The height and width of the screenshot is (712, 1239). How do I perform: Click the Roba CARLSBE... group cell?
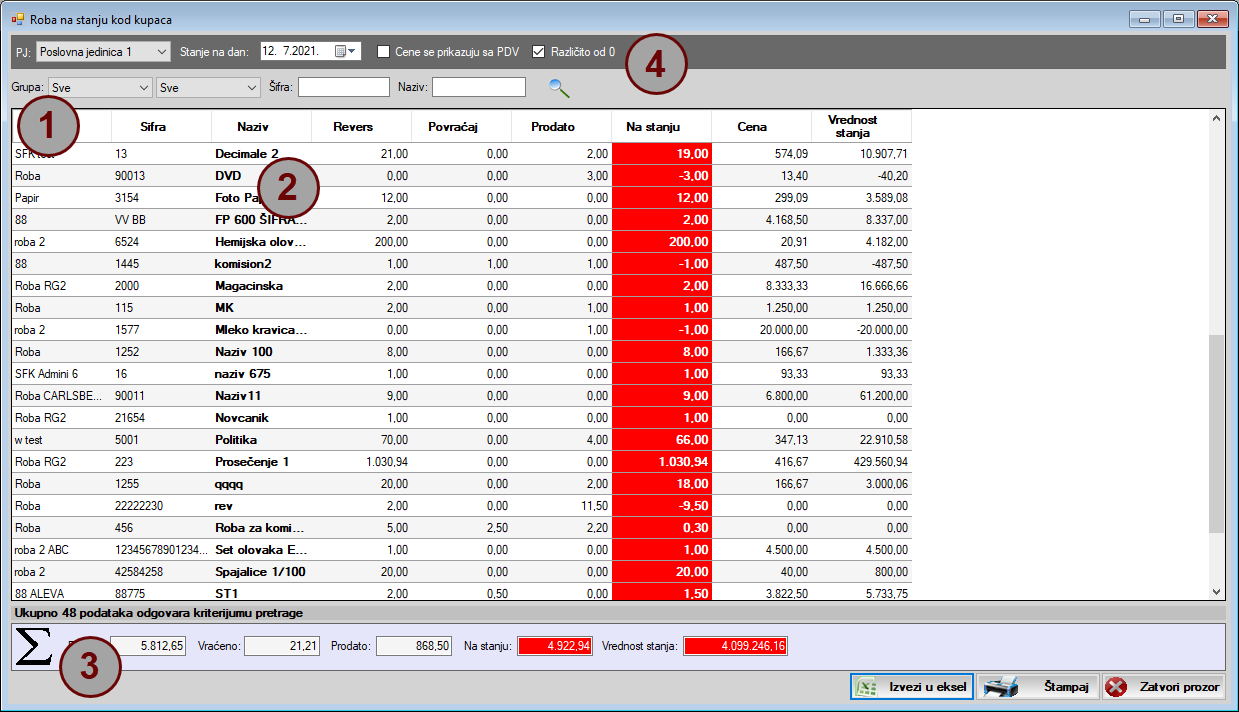tap(61, 396)
